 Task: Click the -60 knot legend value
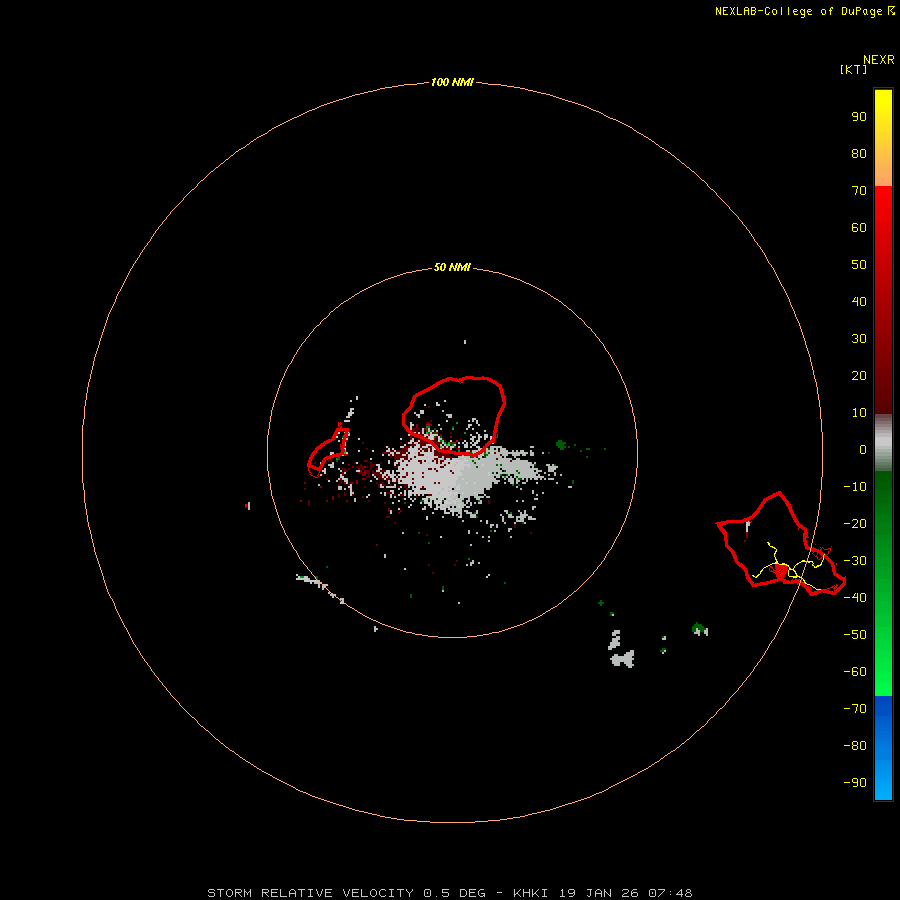pyautogui.click(x=855, y=672)
